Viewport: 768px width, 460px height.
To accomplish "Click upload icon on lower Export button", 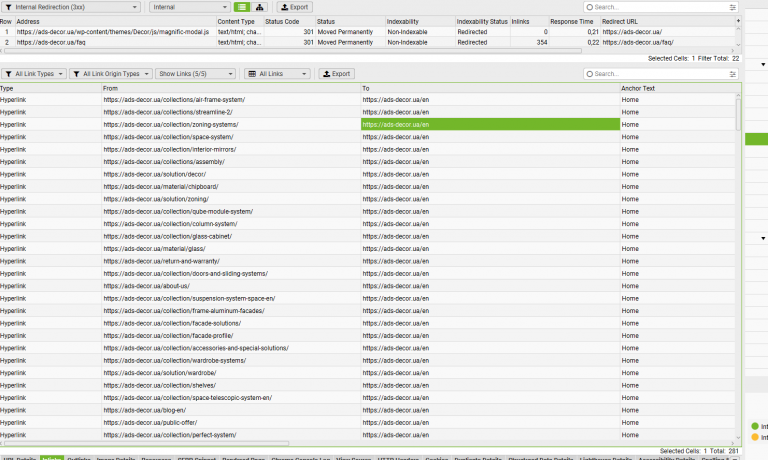I will tap(327, 74).
